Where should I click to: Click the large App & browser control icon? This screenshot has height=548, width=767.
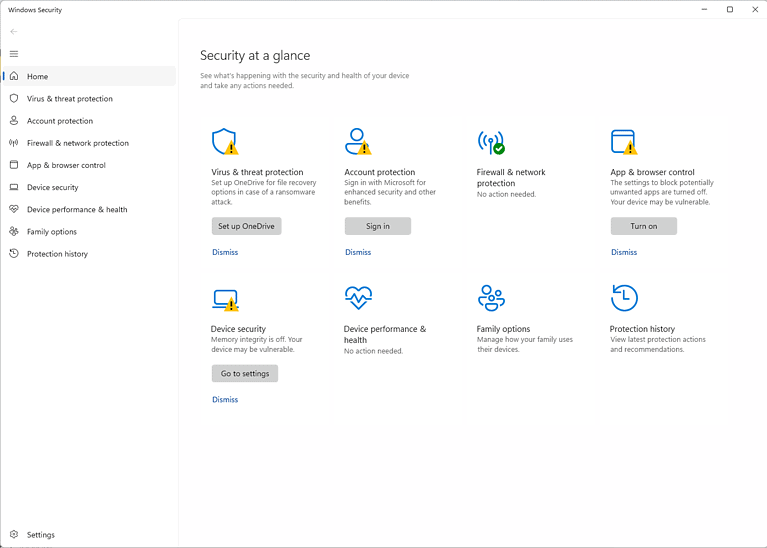click(x=624, y=142)
